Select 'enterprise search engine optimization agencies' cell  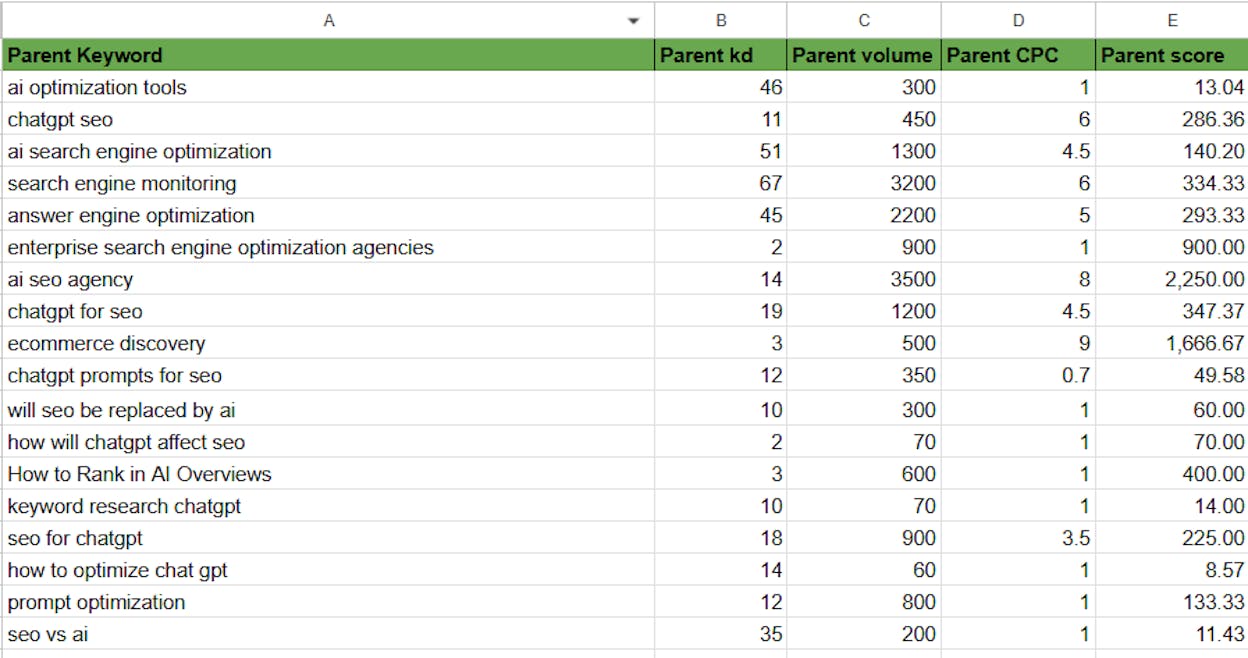(328, 247)
